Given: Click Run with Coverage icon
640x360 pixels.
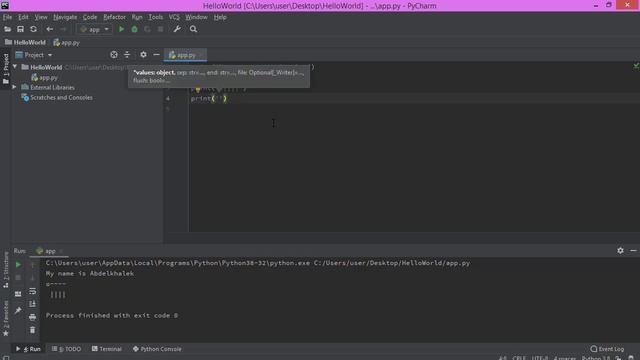Looking at the screenshot, I should (x=147, y=29).
